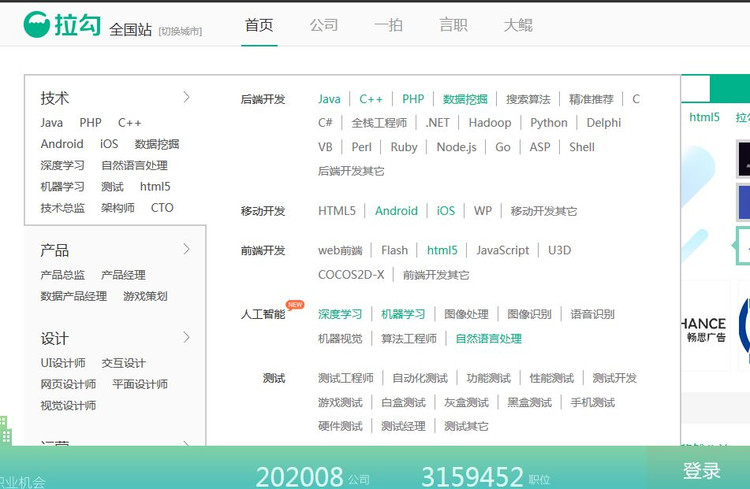The image size is (750, 489).
Task: Select Flash job link
Action: tap(395, 250)
